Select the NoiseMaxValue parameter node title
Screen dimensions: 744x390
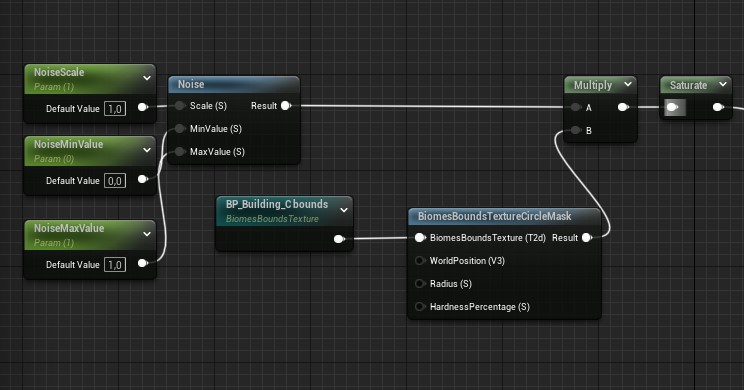[x=69, y=228]
